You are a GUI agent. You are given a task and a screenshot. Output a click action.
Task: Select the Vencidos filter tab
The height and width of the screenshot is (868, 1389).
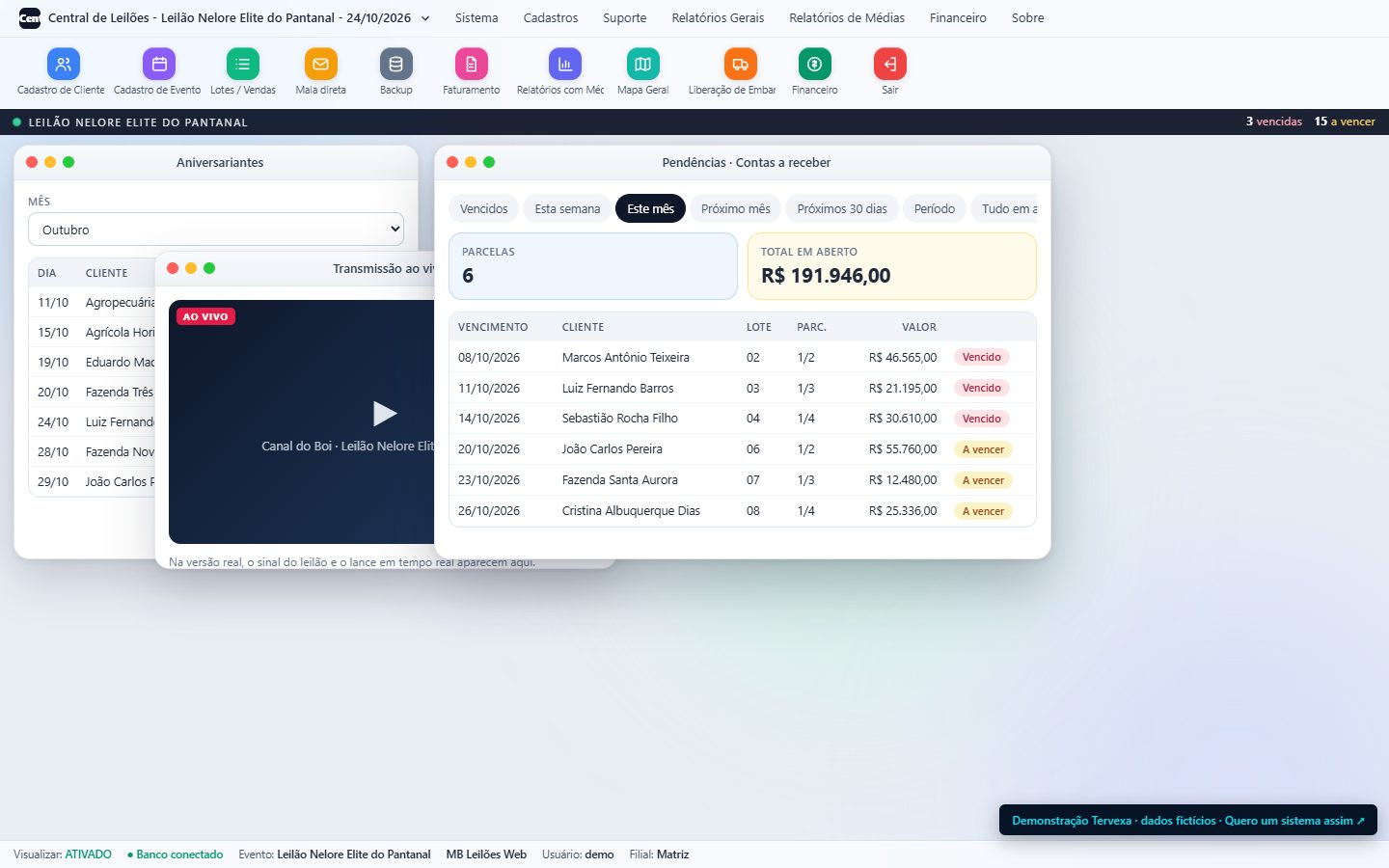pyautogui.click(x=483, y=208)
